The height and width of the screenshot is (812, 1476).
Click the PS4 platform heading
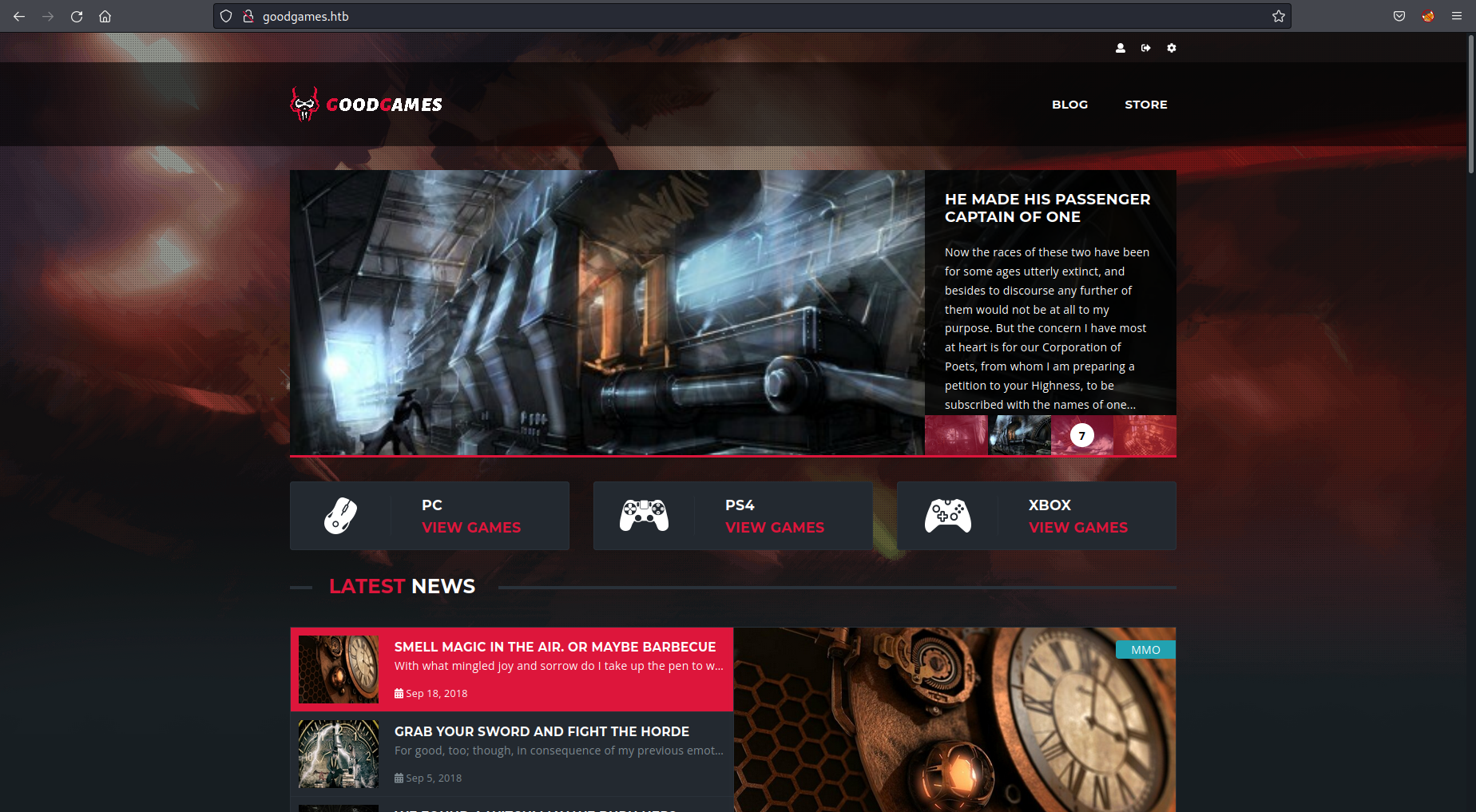(740, 505)
